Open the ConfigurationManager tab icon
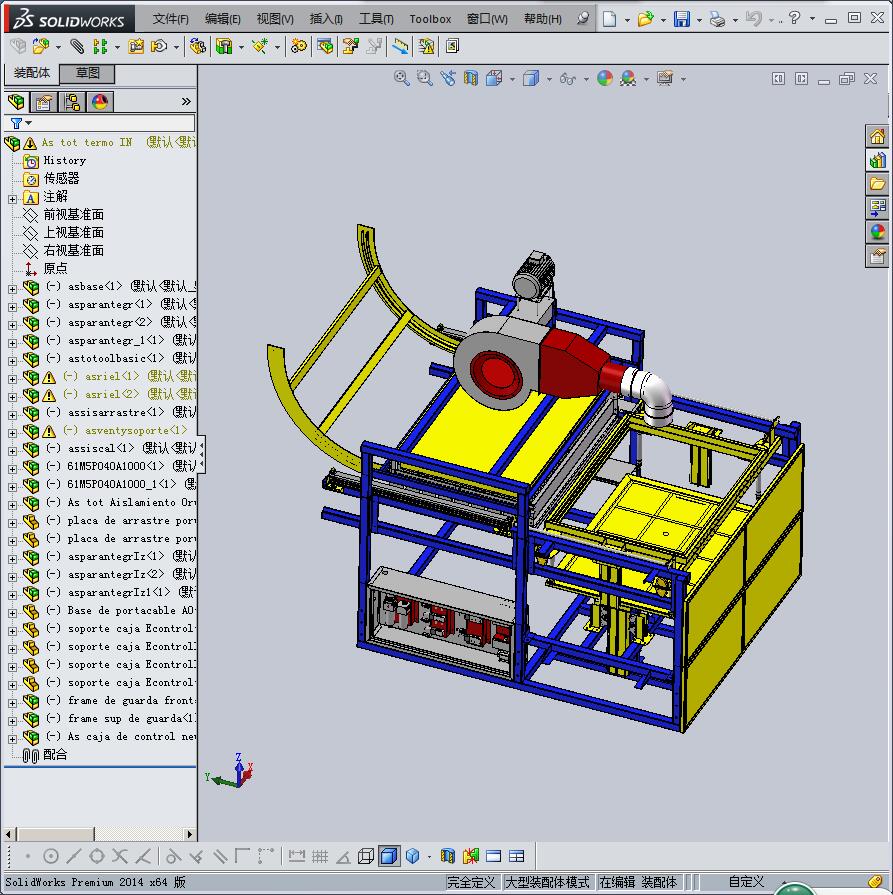 [72, 102]
